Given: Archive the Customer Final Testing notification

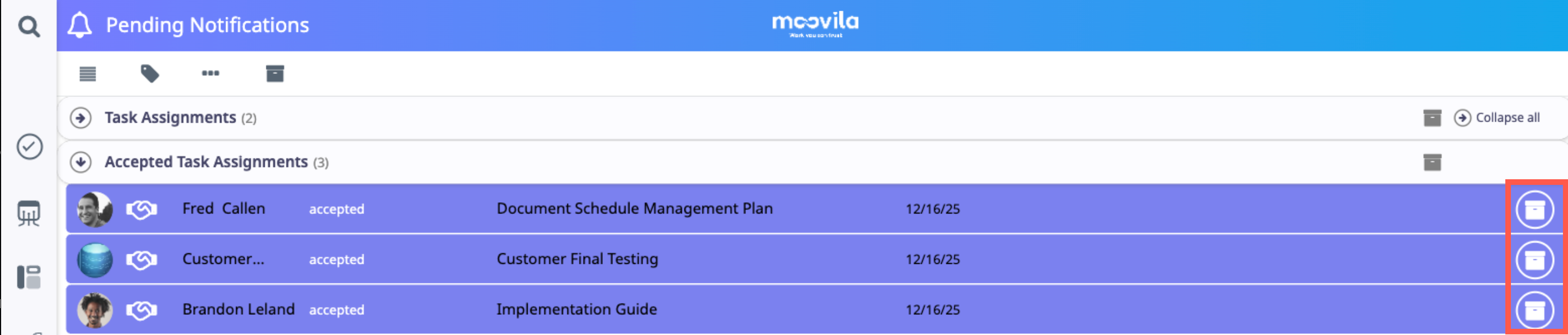Looking at the screenshot, I should pos(1534,260).
